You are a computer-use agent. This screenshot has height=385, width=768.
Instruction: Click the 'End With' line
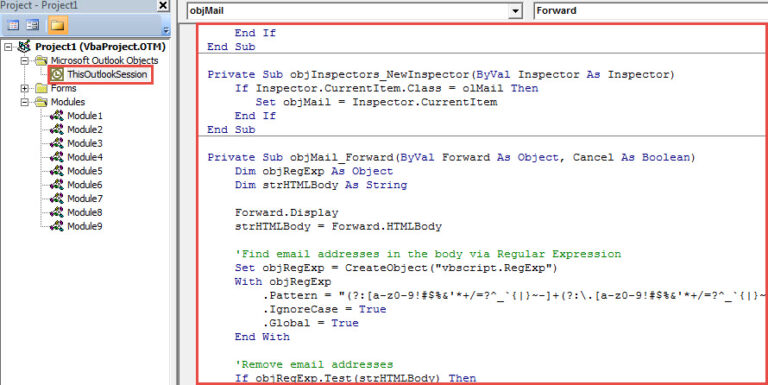pyautogui.click(x=262, y=337)
